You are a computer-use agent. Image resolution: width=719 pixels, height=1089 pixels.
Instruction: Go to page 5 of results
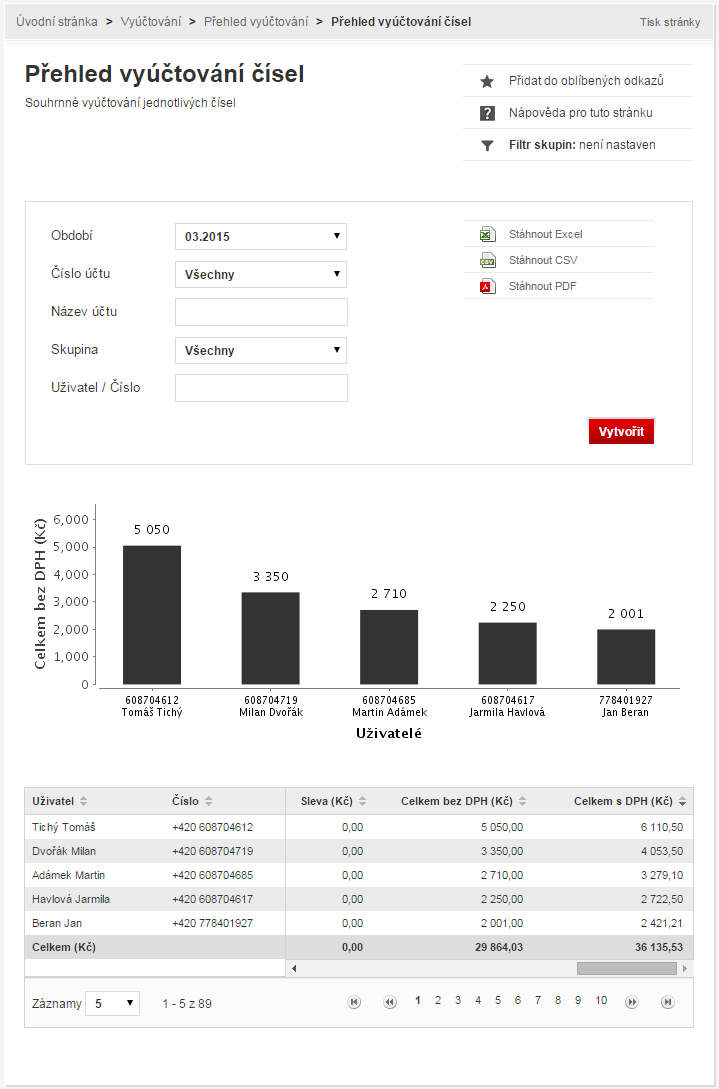click(497, 1000)
